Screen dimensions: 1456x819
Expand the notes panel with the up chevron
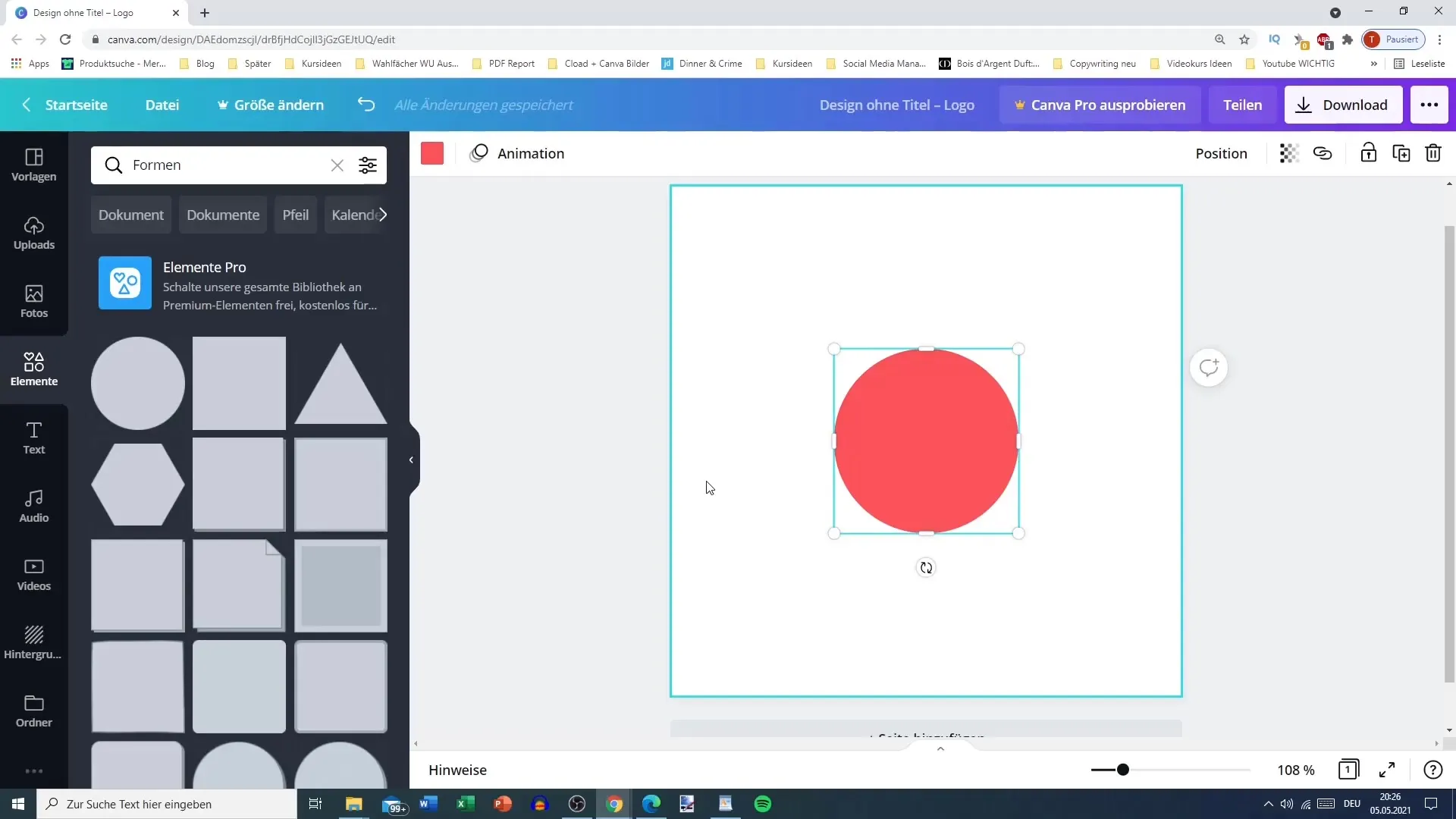coord(940,748)
